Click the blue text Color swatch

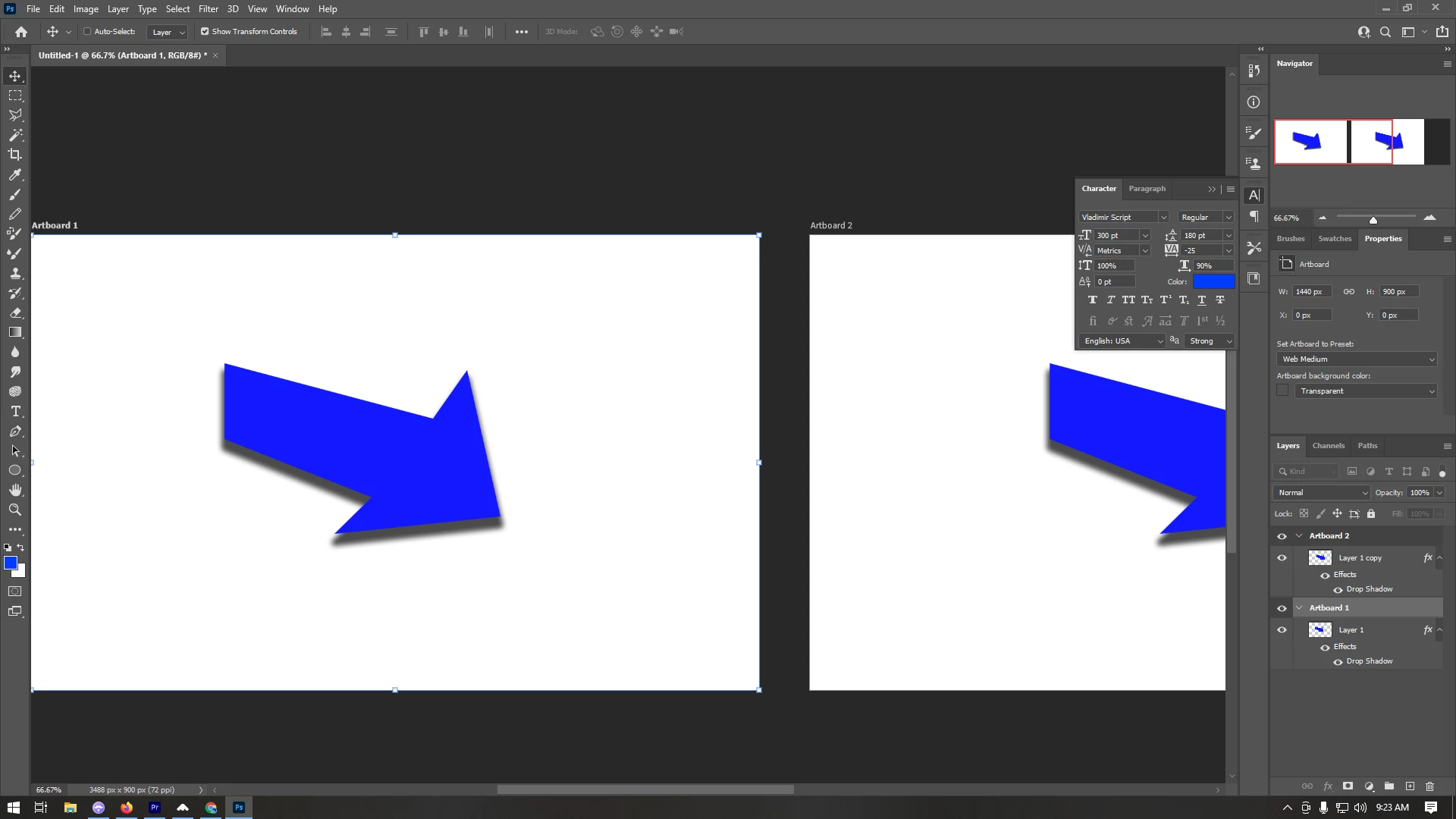pyautogui.click(x=1213, y=281)
